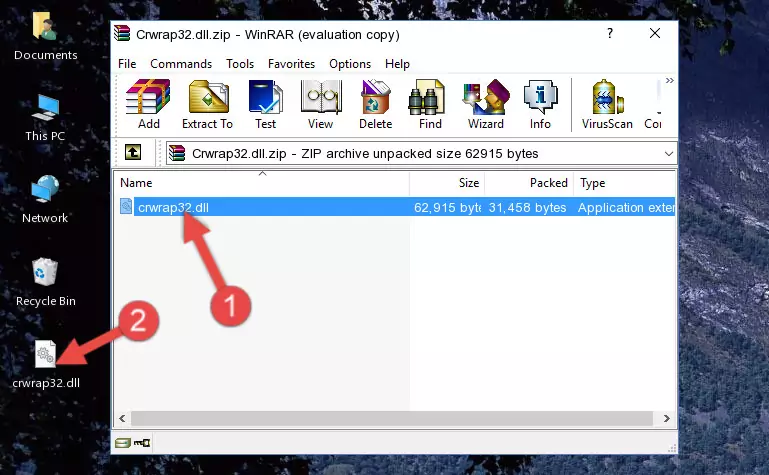The height and width of the screenshot is (475, 769).
Task: Open the Tools menu
Action: click(240, 64)
